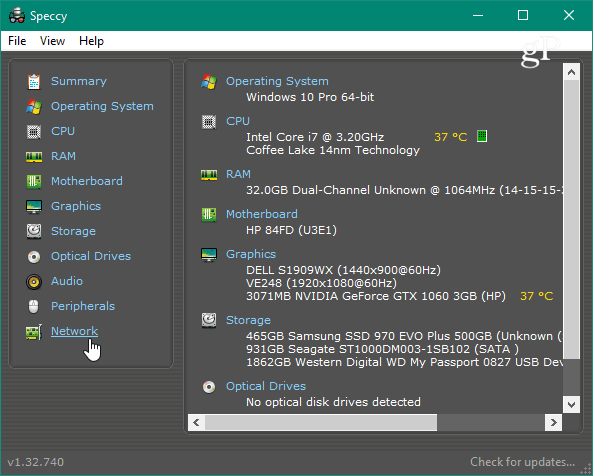This screenshot has width=593, height=476.
Task: Open the View menu
Action: pyautogui.click(x=52, y=41)
